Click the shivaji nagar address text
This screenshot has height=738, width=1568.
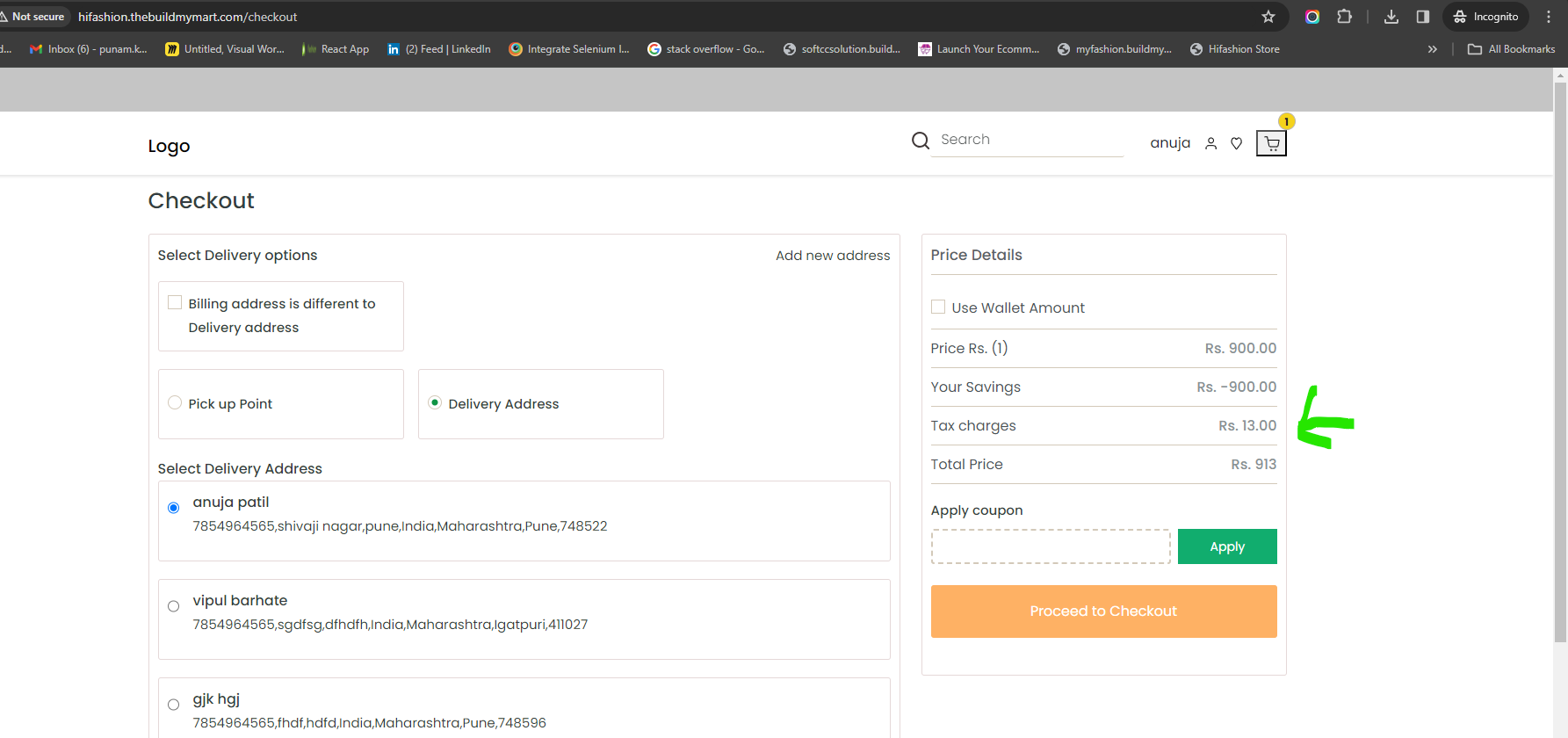[400, 526]
